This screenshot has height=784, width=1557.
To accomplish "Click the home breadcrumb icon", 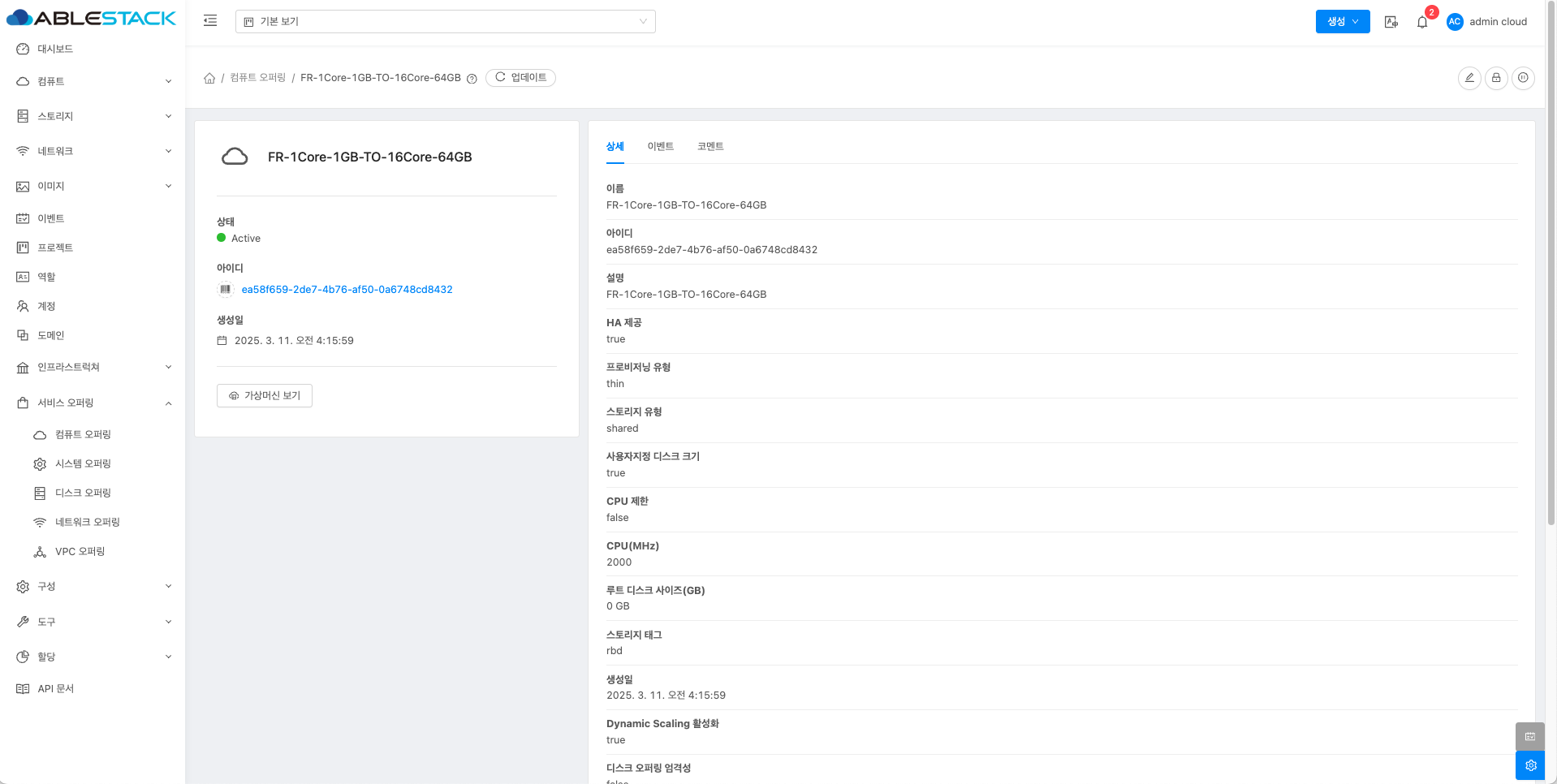I will click(209, 78).
